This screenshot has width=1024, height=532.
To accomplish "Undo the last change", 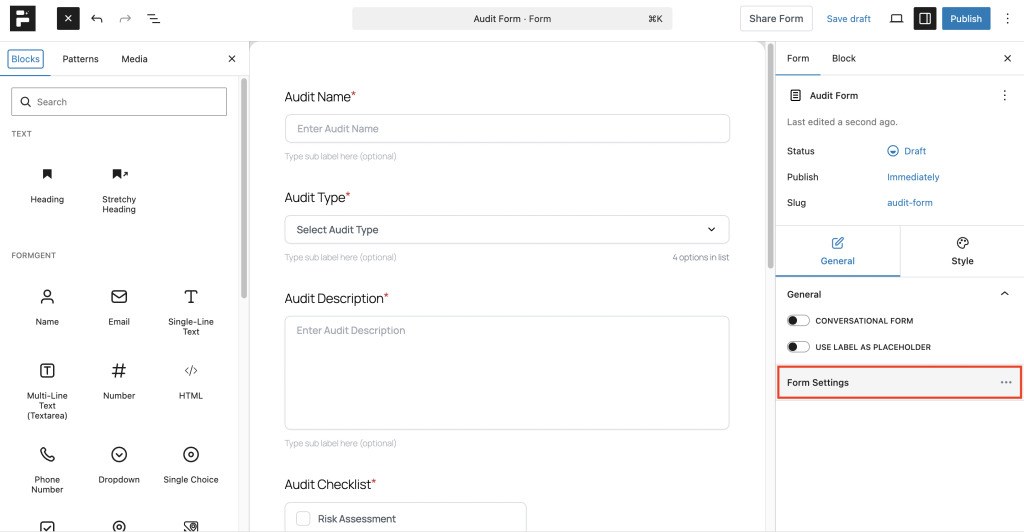I will [x=97, y=19].
